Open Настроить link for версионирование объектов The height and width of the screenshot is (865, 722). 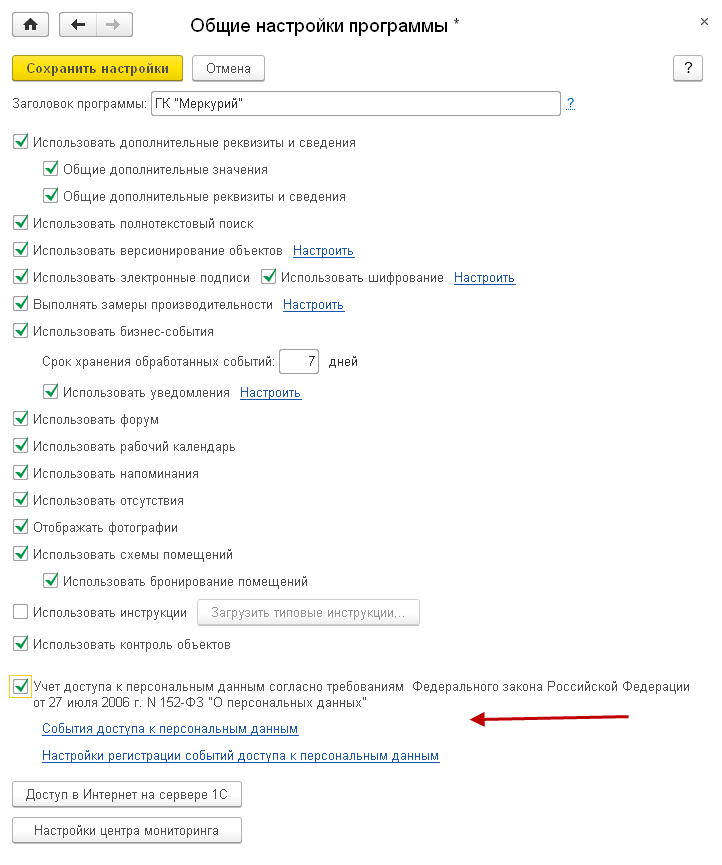tap(323, 251)
